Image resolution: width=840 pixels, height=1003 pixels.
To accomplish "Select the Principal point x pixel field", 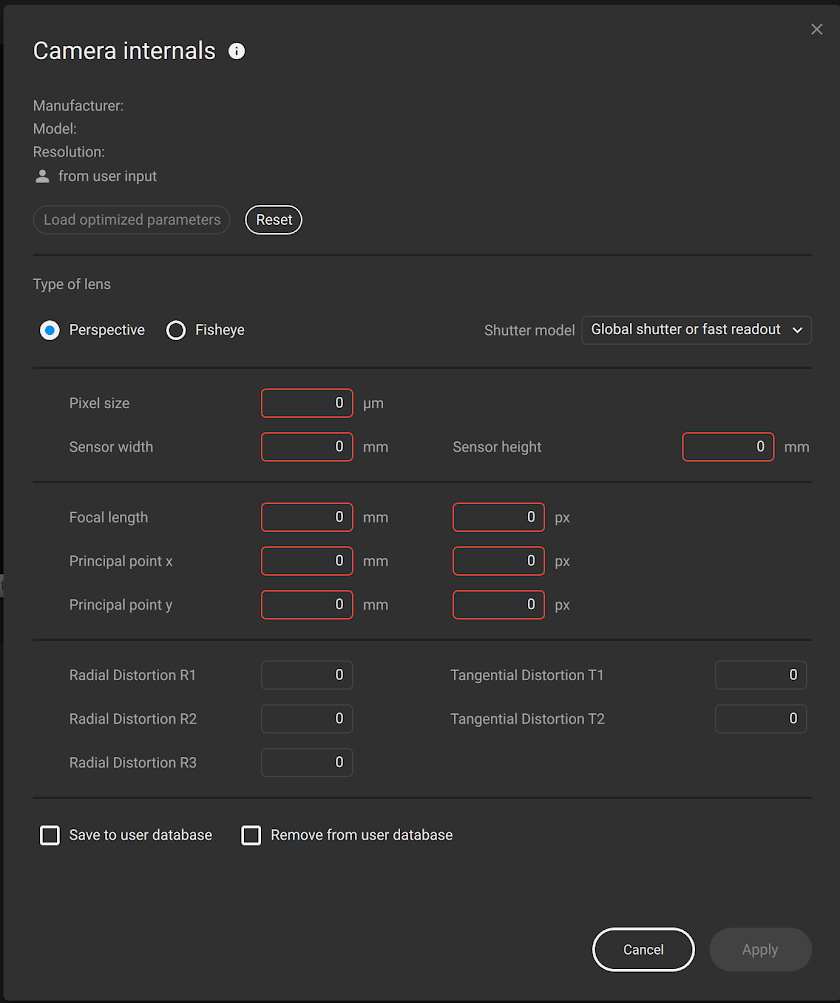I will click(x=498, y=561).
